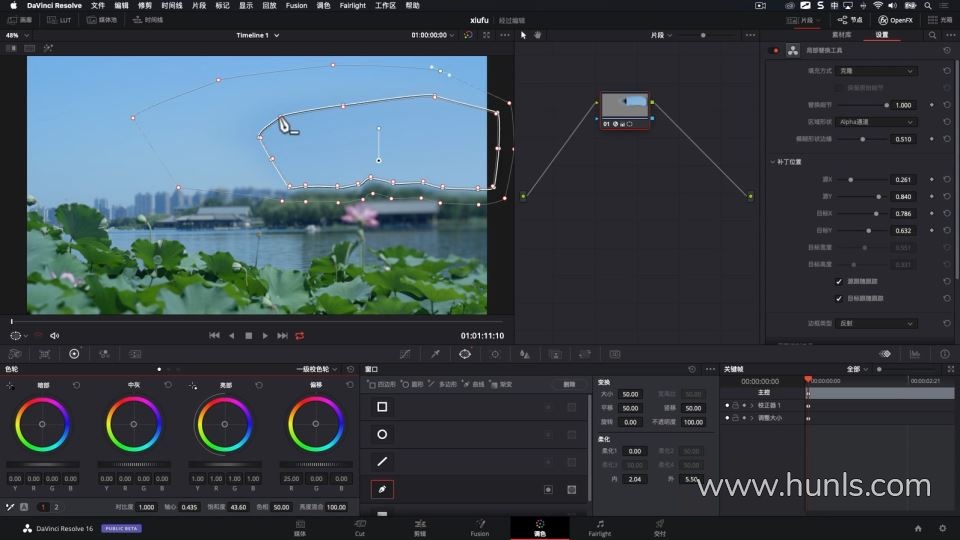
Task: Open the 填充方式 dropdown
Action: pos(877,71)
